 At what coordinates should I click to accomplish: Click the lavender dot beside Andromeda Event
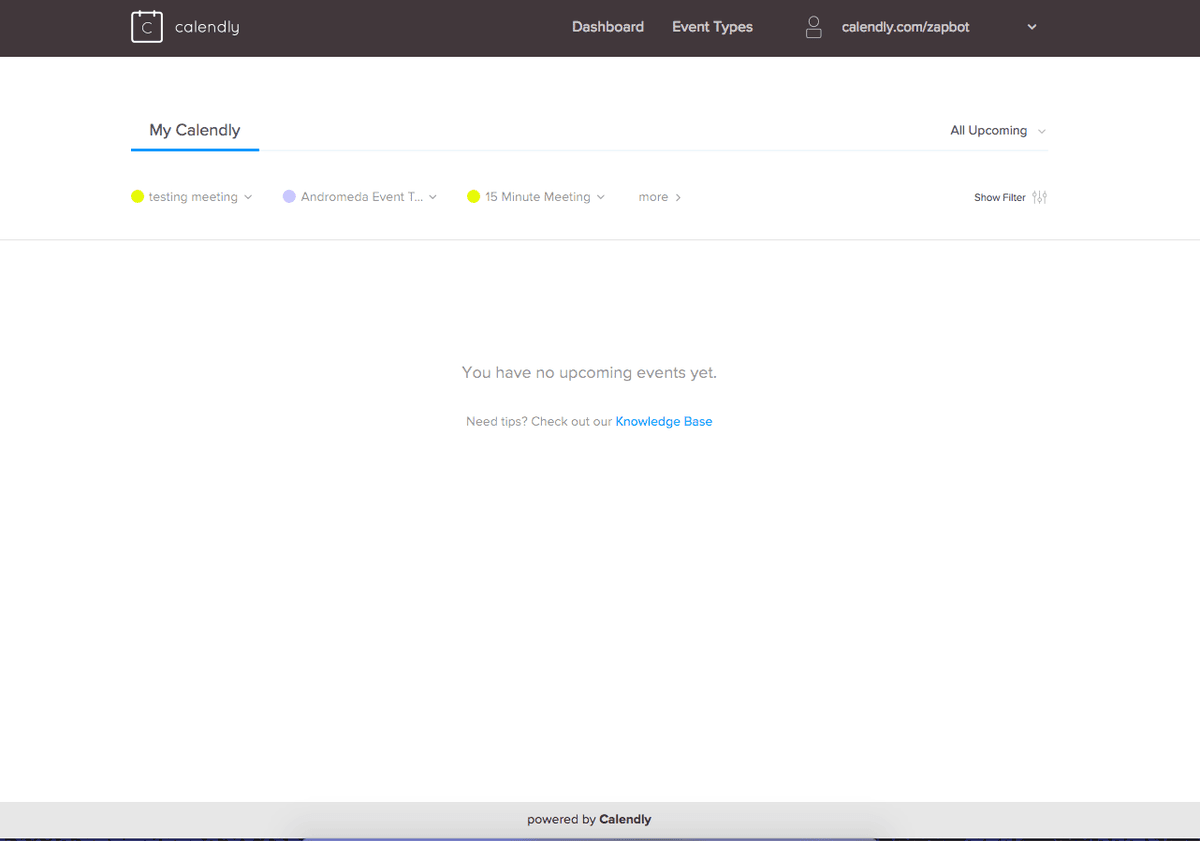[x=289, y=197]
